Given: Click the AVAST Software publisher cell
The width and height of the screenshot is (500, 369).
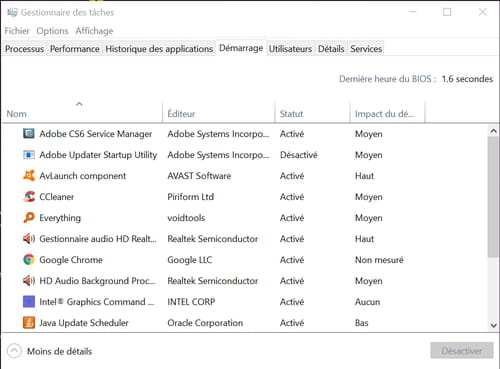Looking at the screenshot, I should [199, 176].
